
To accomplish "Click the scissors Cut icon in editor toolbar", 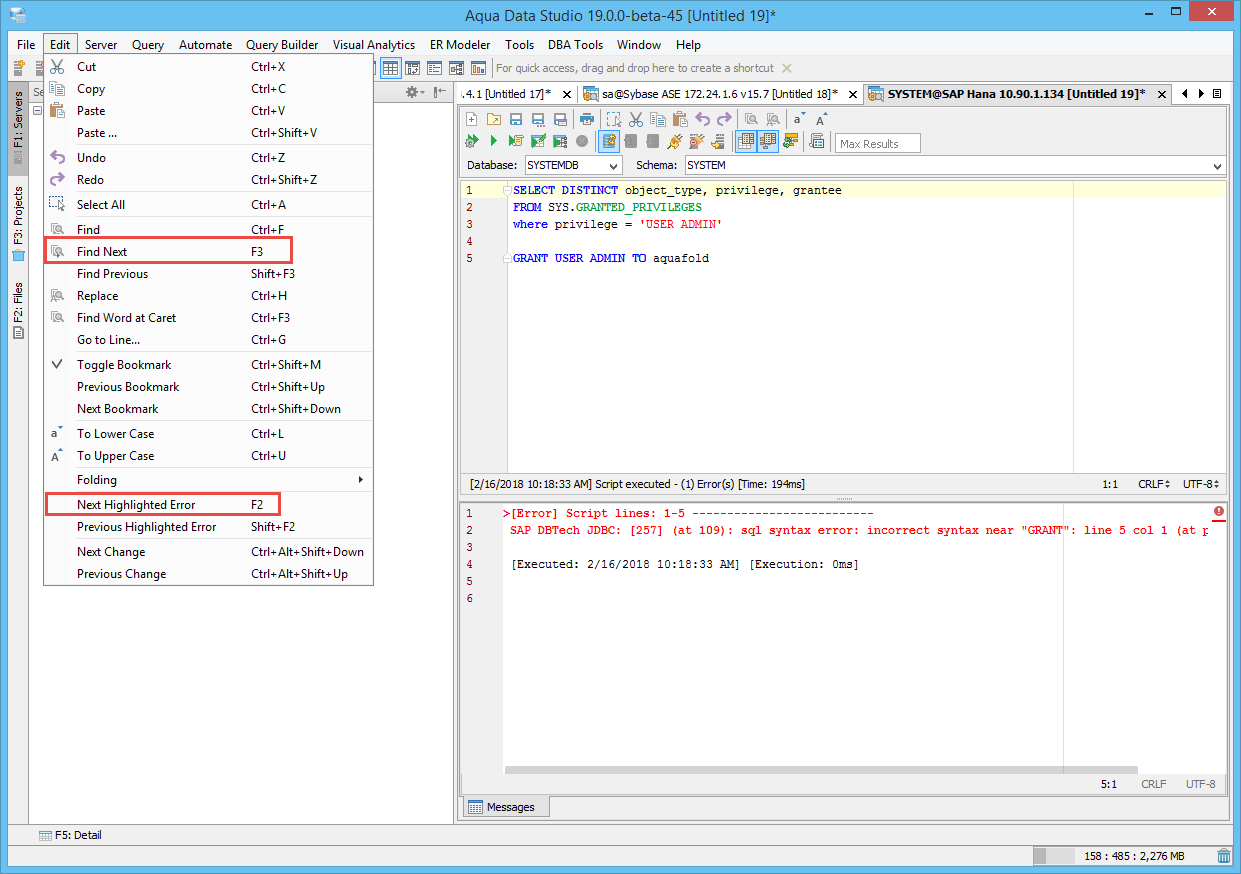I will pos(636,119).
